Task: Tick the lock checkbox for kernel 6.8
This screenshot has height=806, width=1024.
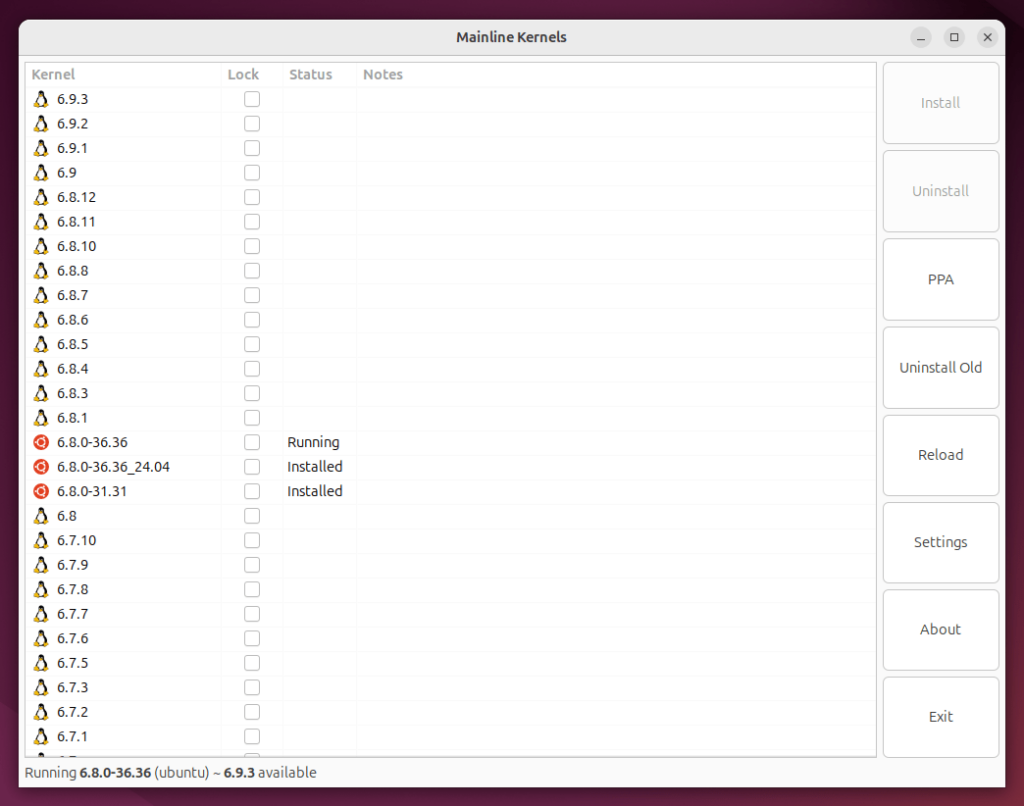Action: (252, 516)
